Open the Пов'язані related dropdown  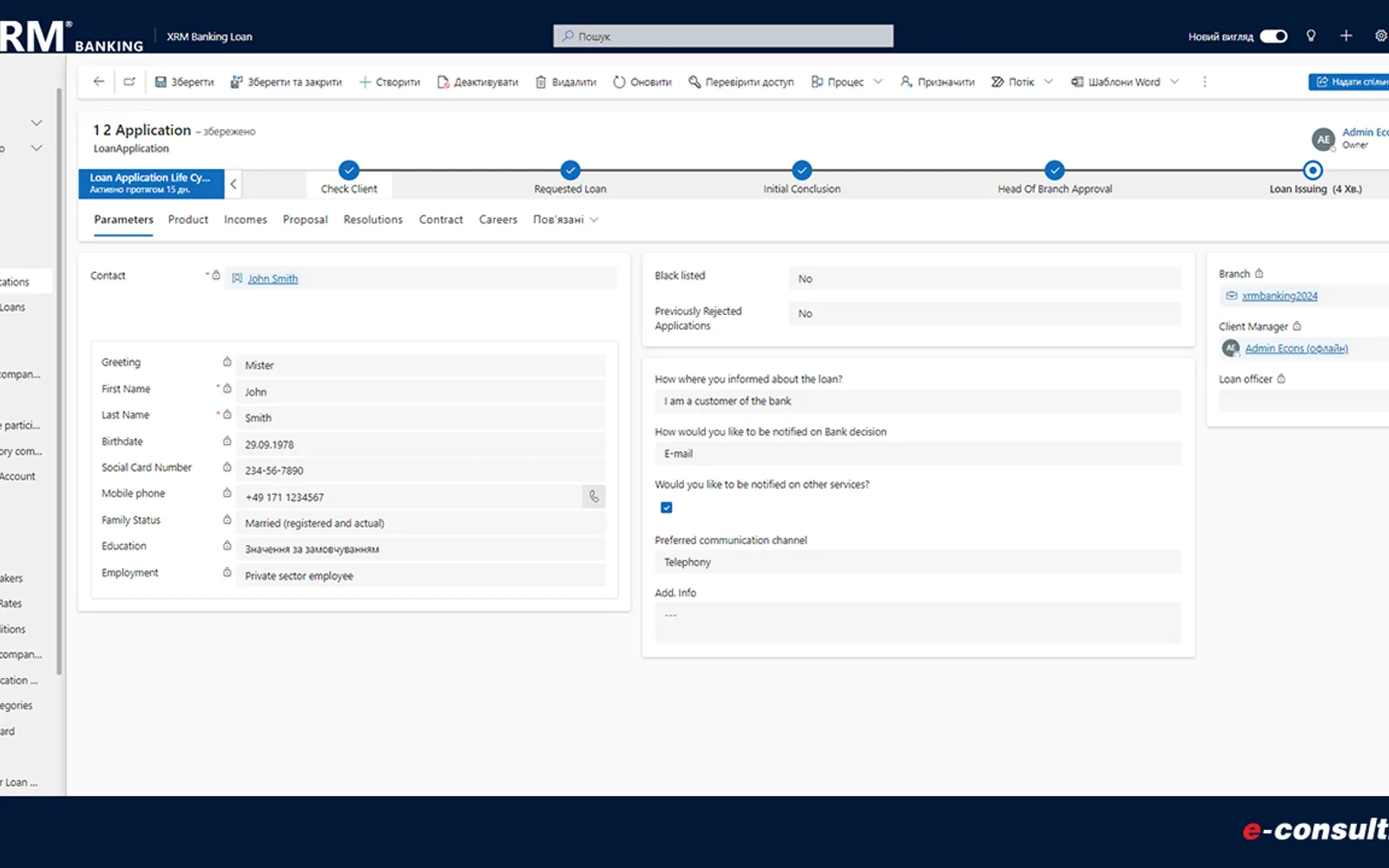coord(566,220)
